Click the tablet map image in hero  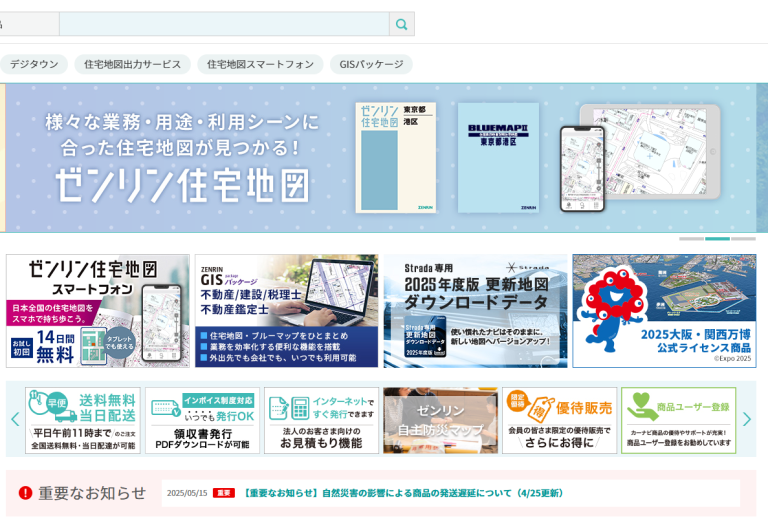656,152
